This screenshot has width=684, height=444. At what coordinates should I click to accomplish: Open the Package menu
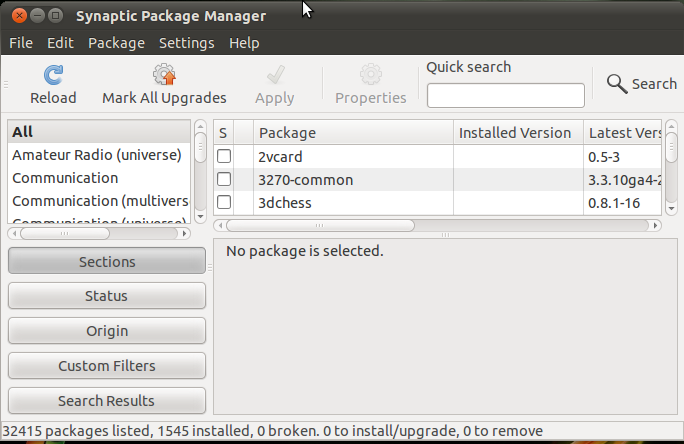(116, 43)
